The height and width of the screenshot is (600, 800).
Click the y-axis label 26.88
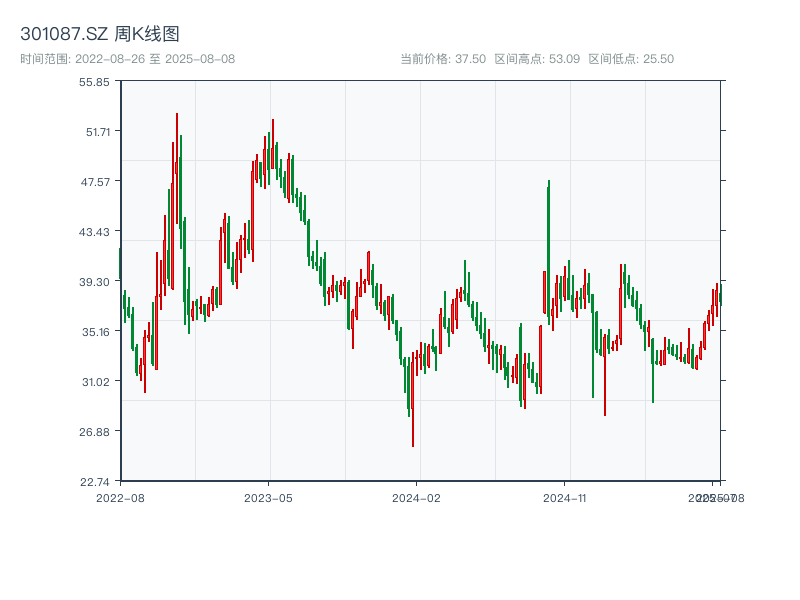94,432
